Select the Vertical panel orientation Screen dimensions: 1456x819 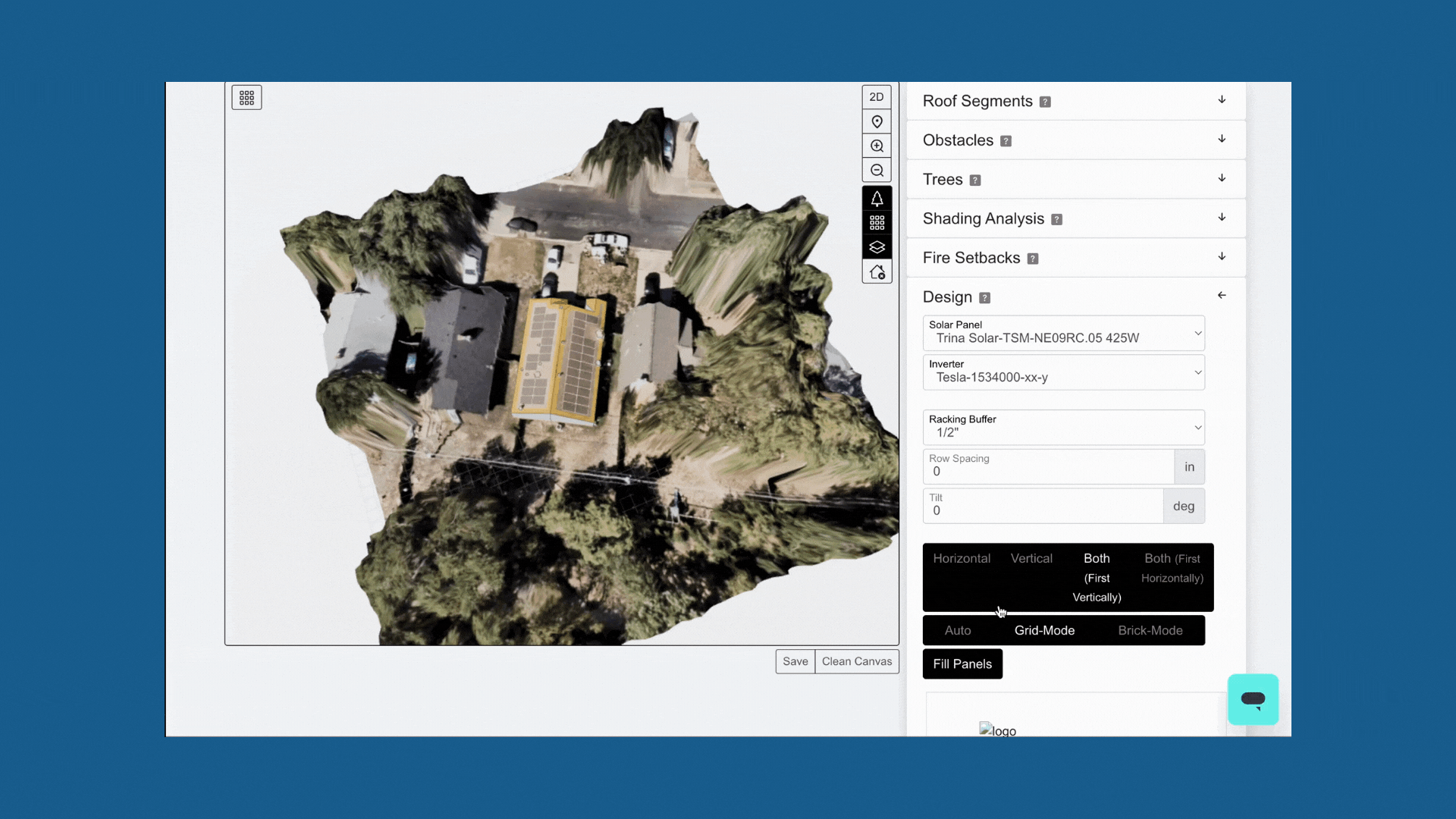pos(1031,558)
